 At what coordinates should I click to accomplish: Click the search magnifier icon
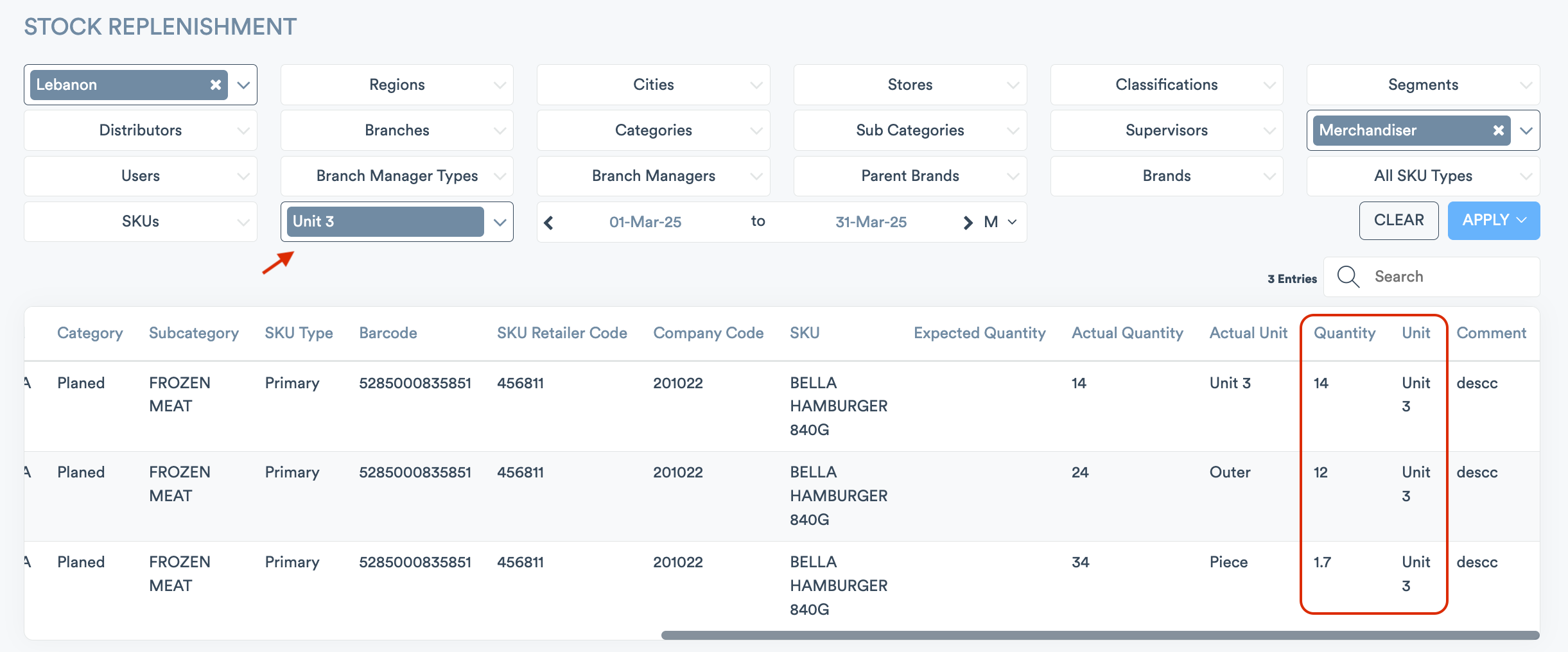pyautogui.click(x=1348, y=277)
